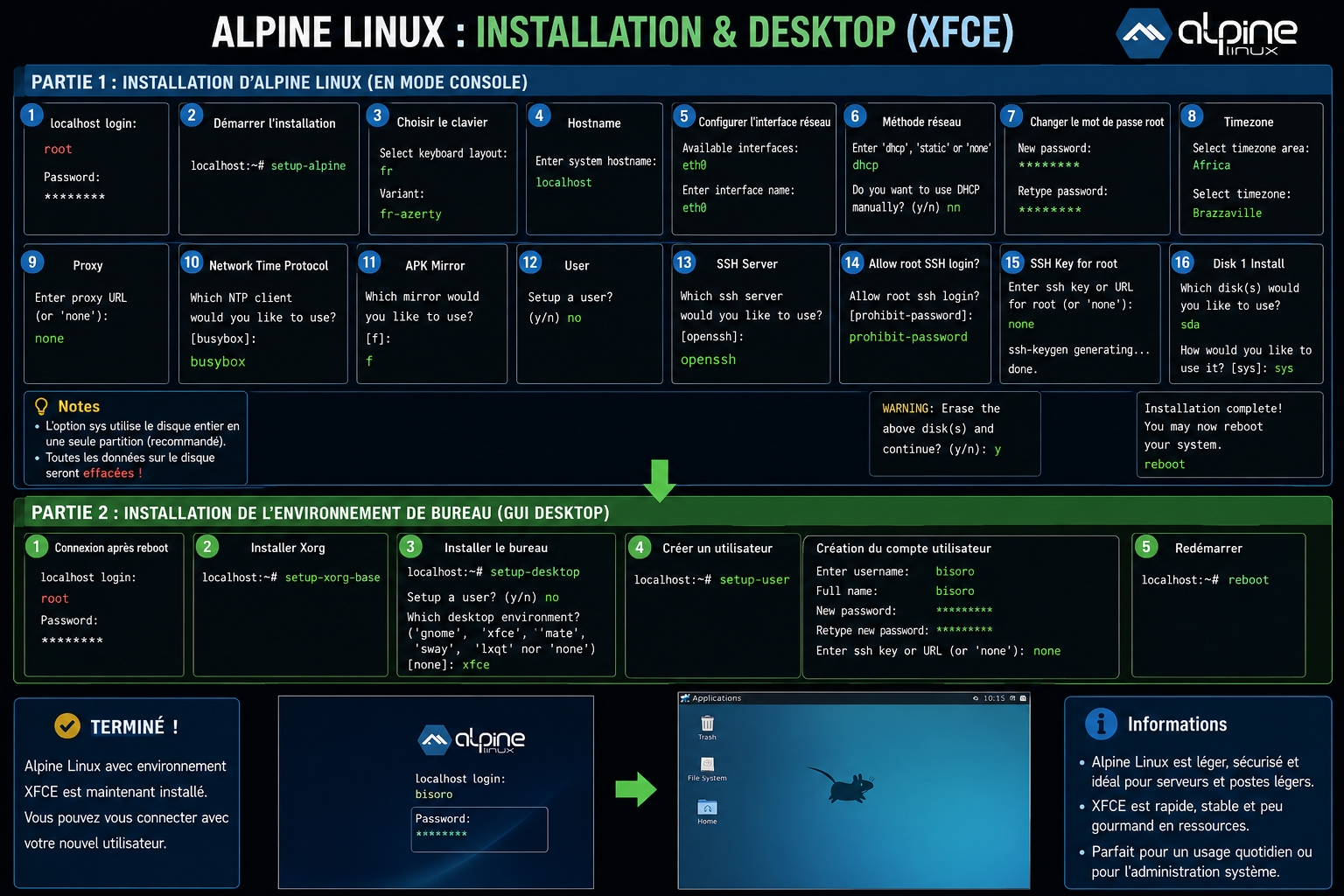Click the 'dhcp' network method value

click(865, 164)
